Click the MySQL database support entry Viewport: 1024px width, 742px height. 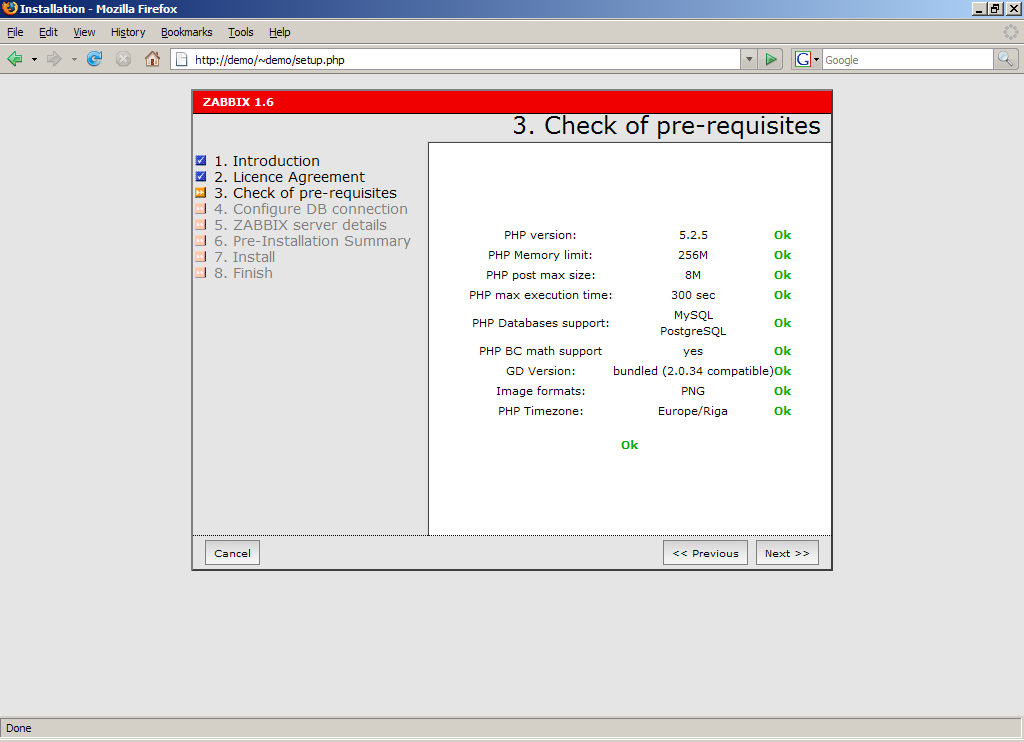693,315
